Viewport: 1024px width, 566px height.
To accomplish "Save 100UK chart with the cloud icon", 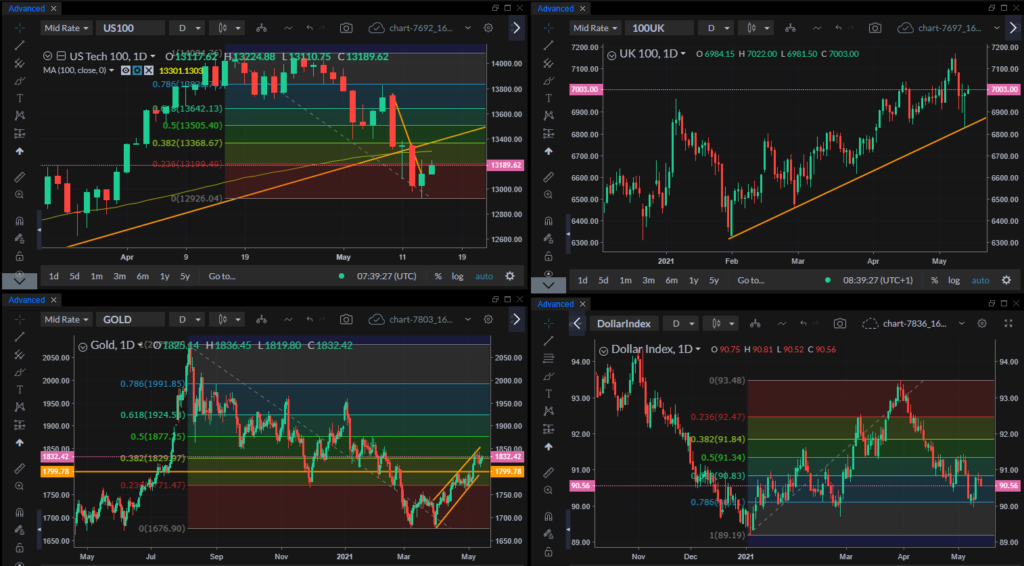I will [x=905, y=28].
